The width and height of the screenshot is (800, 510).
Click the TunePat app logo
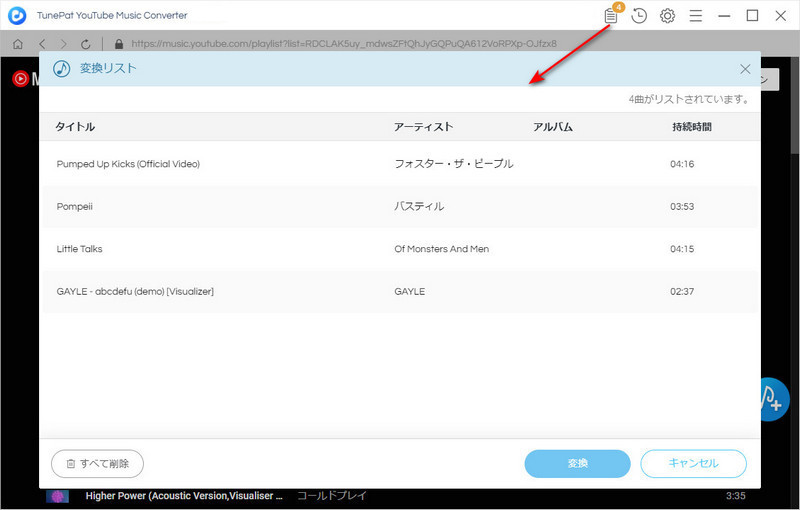[x=17, y=15]
